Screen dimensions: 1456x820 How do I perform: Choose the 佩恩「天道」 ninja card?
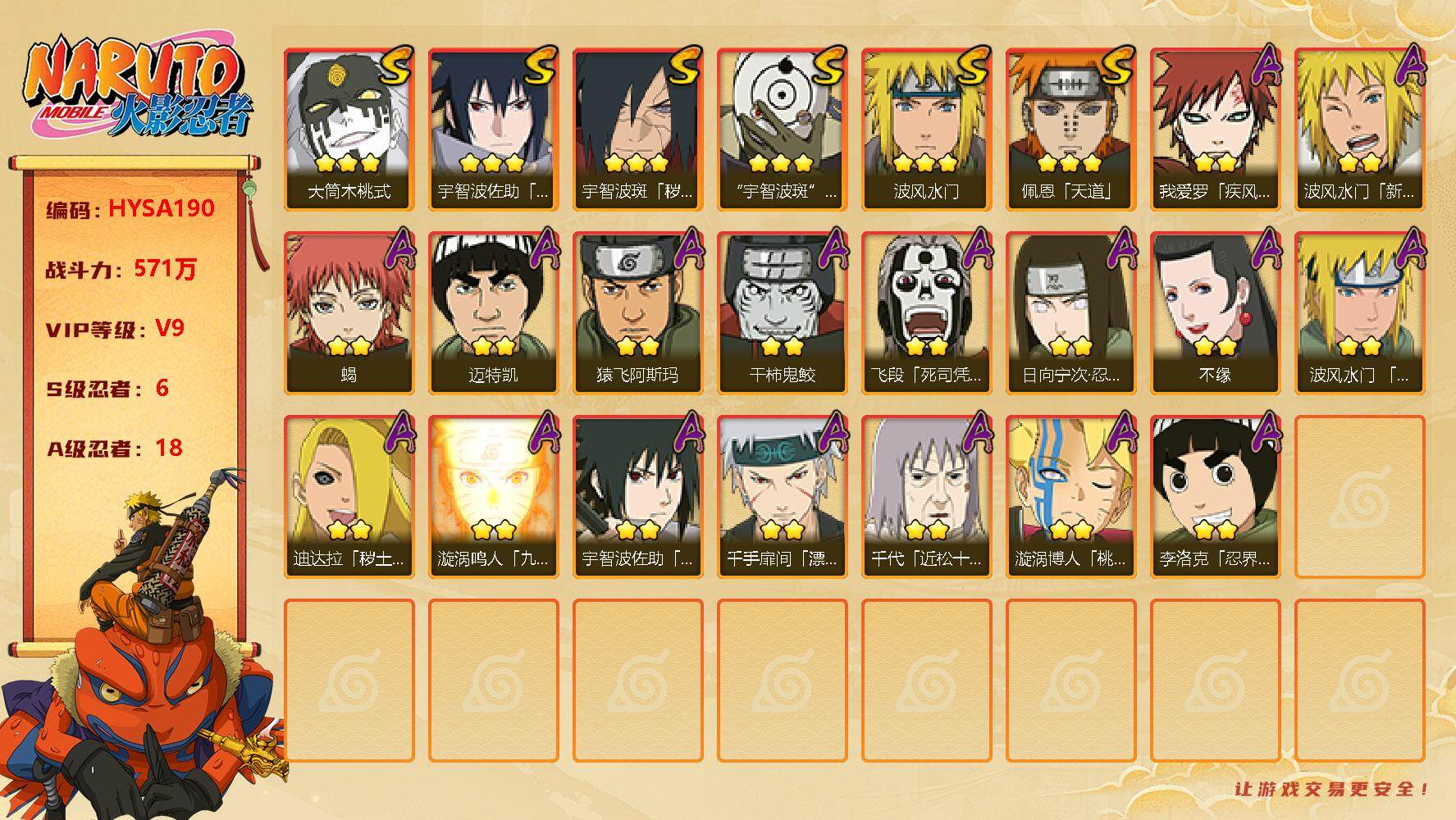click(1070, 130)
